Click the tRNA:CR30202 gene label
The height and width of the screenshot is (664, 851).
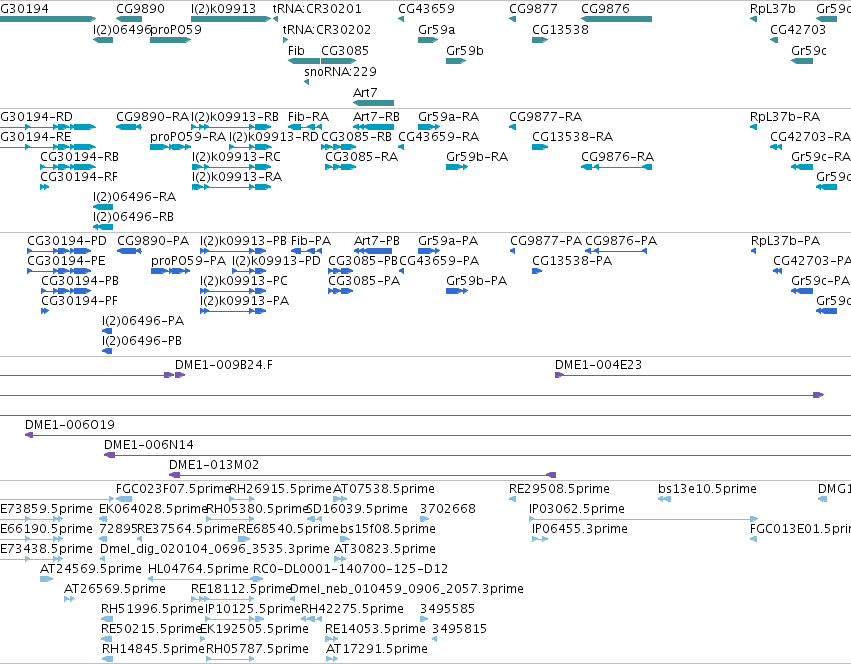[x=327, y=29]
